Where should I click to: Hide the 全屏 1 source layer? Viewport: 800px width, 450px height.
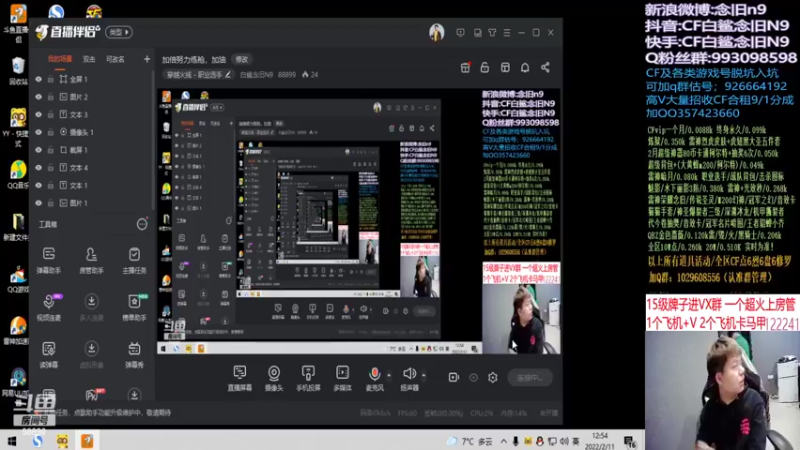point(38,79)
